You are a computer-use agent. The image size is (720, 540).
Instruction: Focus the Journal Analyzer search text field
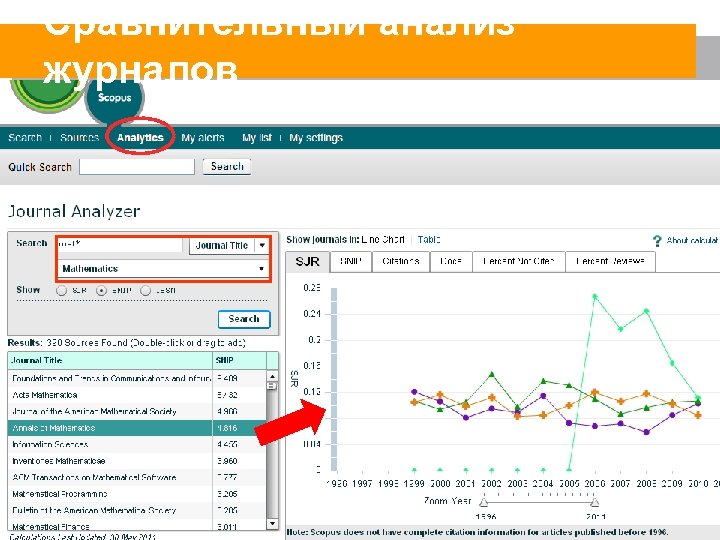pos(120,245)
